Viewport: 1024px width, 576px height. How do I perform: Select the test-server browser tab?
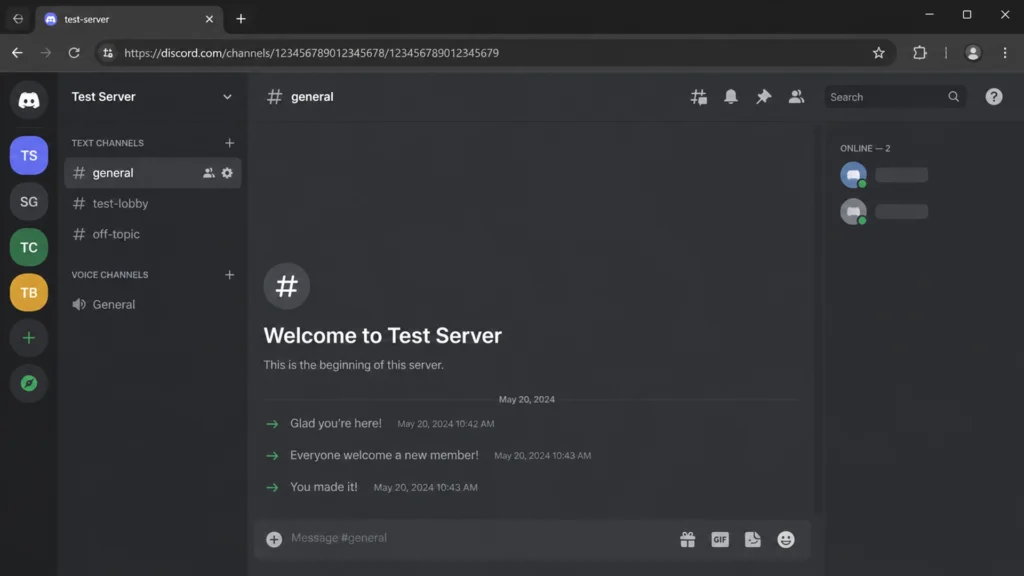tap(129, 20)
